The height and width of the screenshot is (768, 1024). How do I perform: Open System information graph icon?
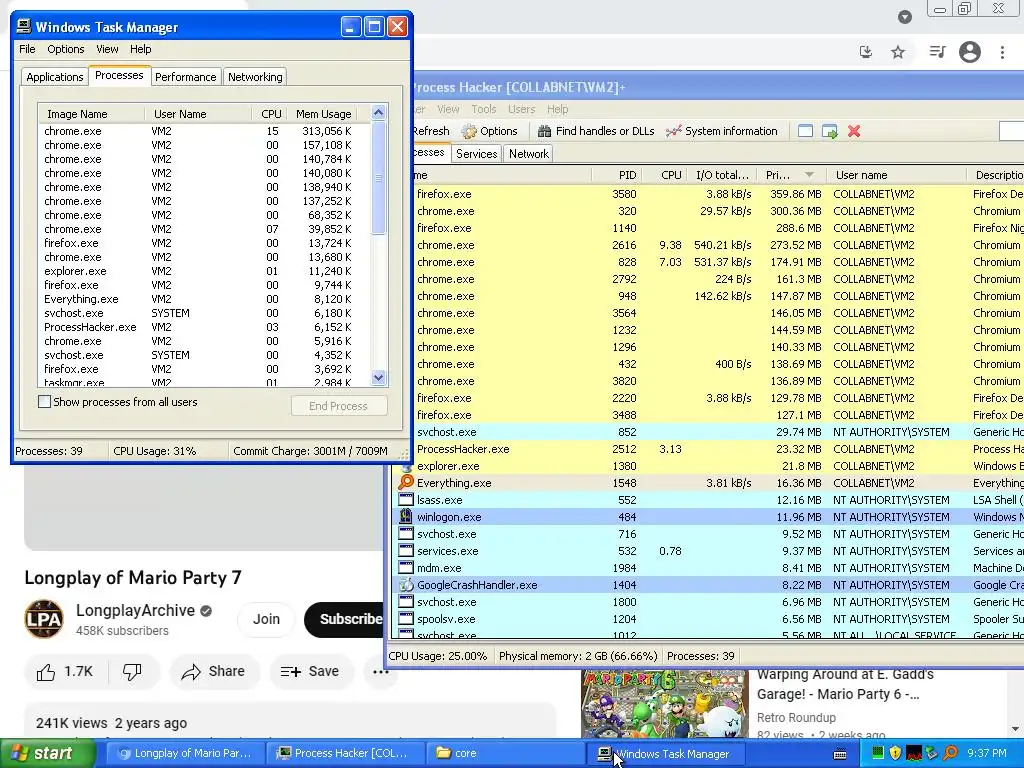(673, 131)
